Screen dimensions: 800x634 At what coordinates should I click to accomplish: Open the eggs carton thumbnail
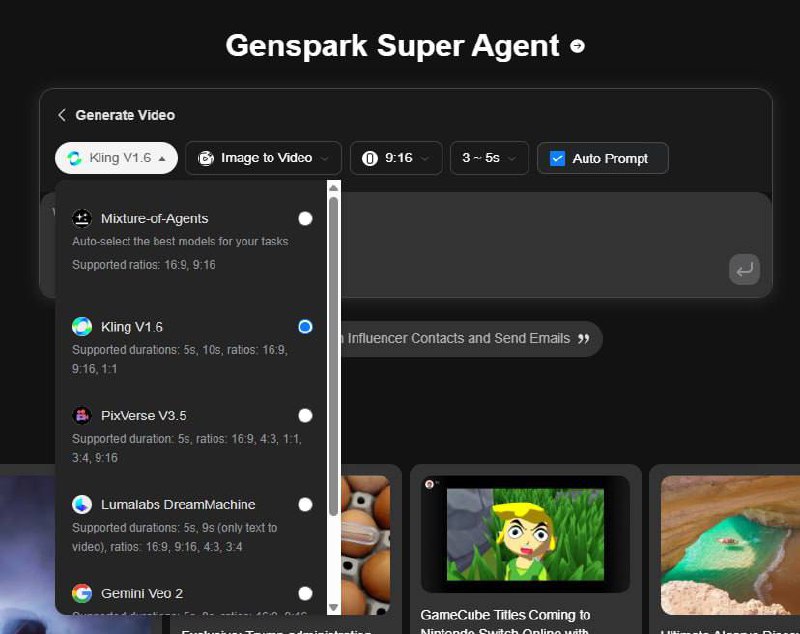tap(365, 544)
